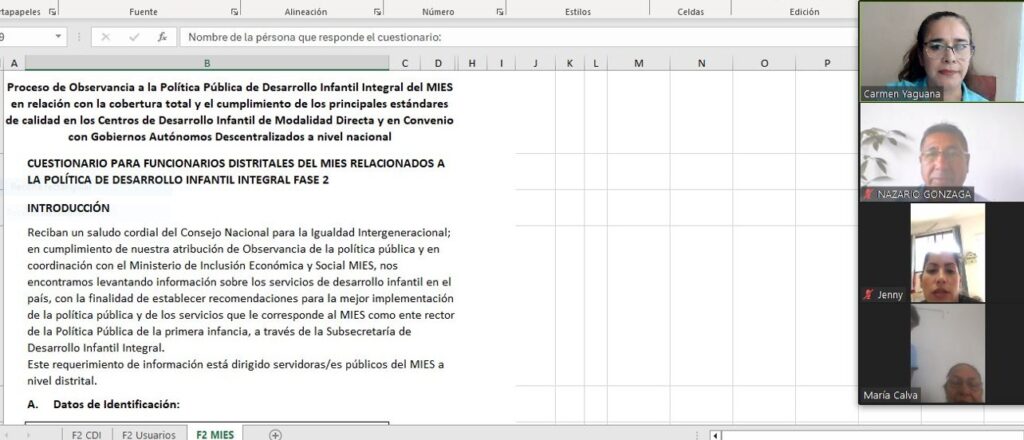Switch to the F2 CDI sheet tab

[86, 434]
